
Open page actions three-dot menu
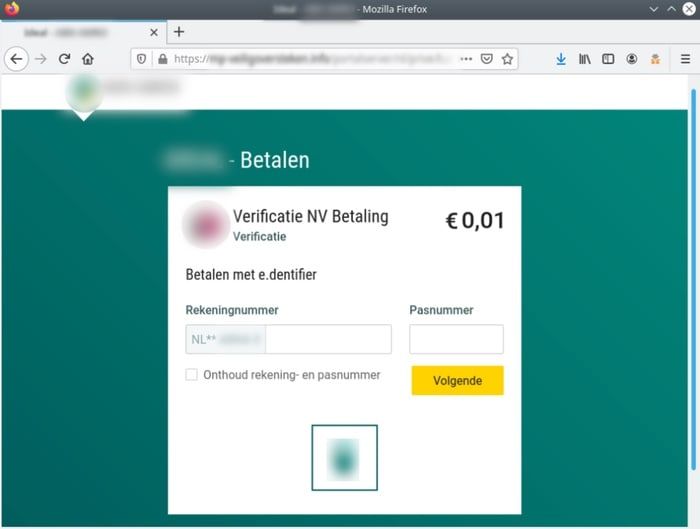click(x=466, y=59)
